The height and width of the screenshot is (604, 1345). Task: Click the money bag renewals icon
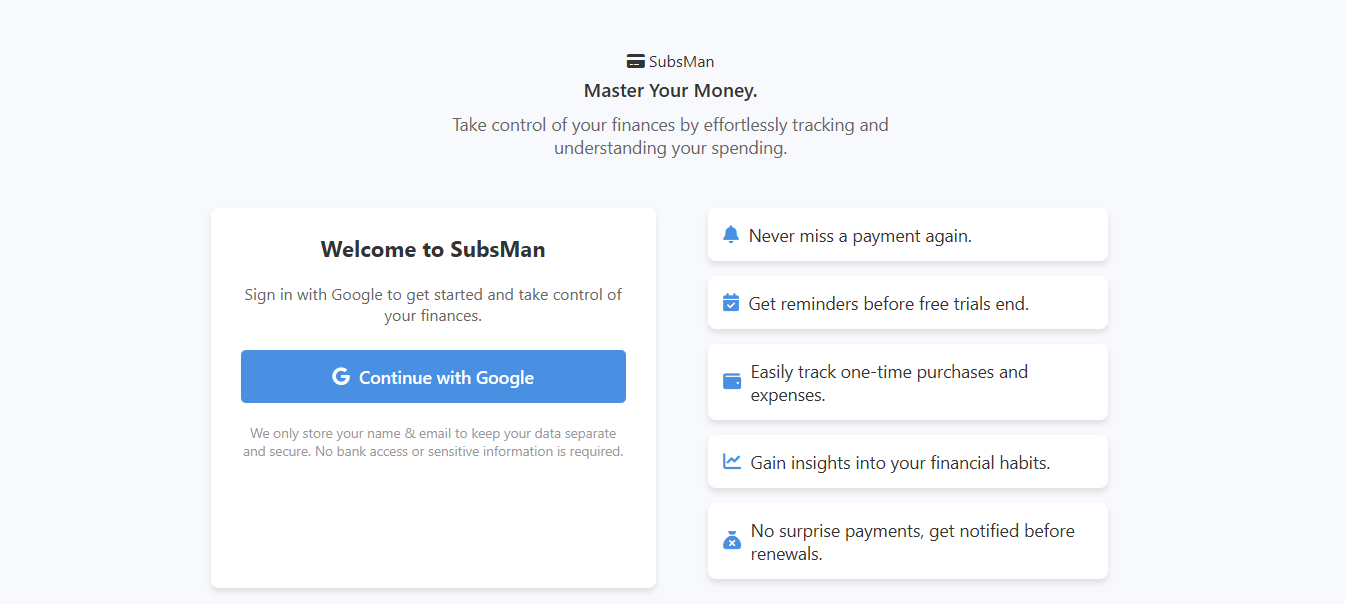coord(732,541)
